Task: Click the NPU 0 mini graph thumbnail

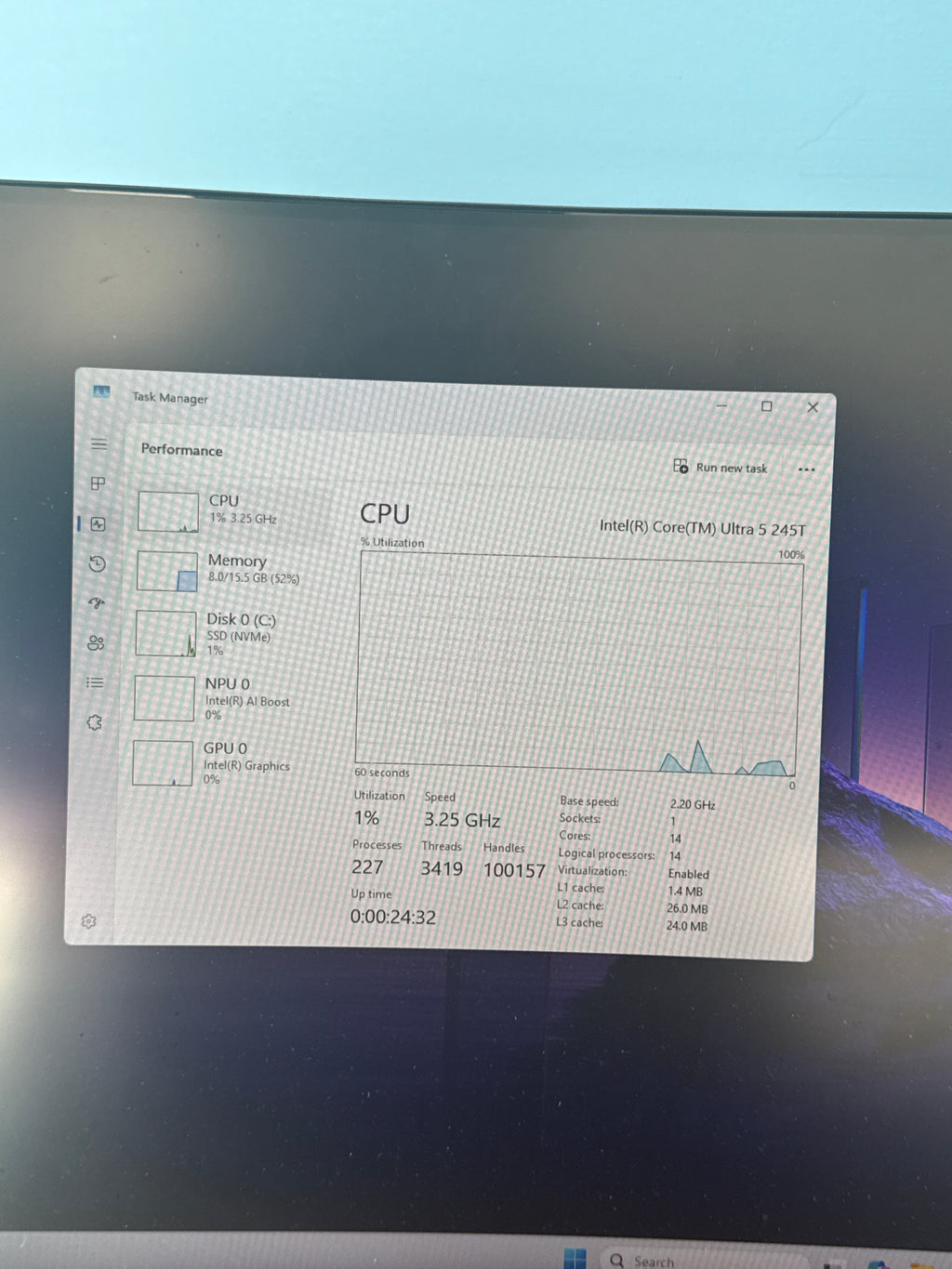Action: 165,698
